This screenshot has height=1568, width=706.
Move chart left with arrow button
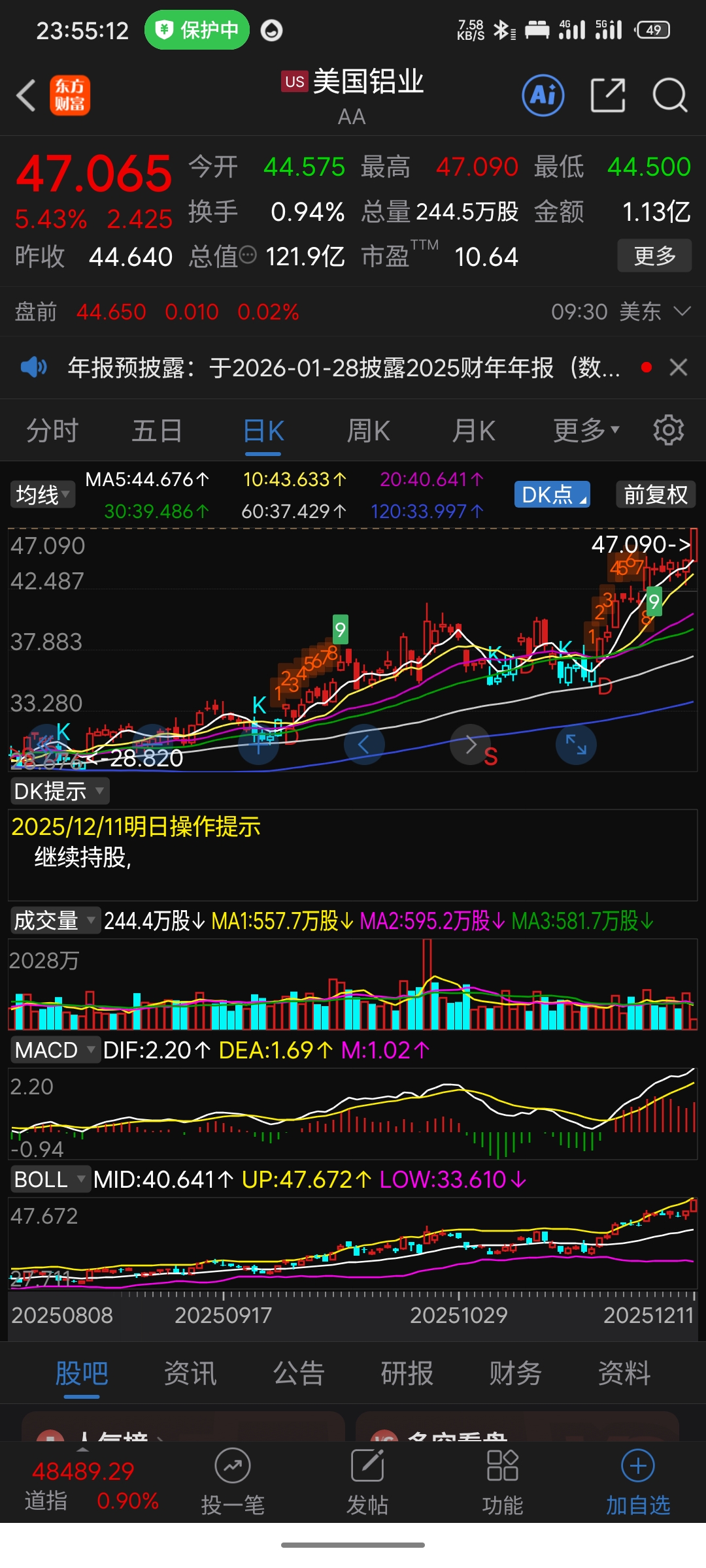coord(364,744)
